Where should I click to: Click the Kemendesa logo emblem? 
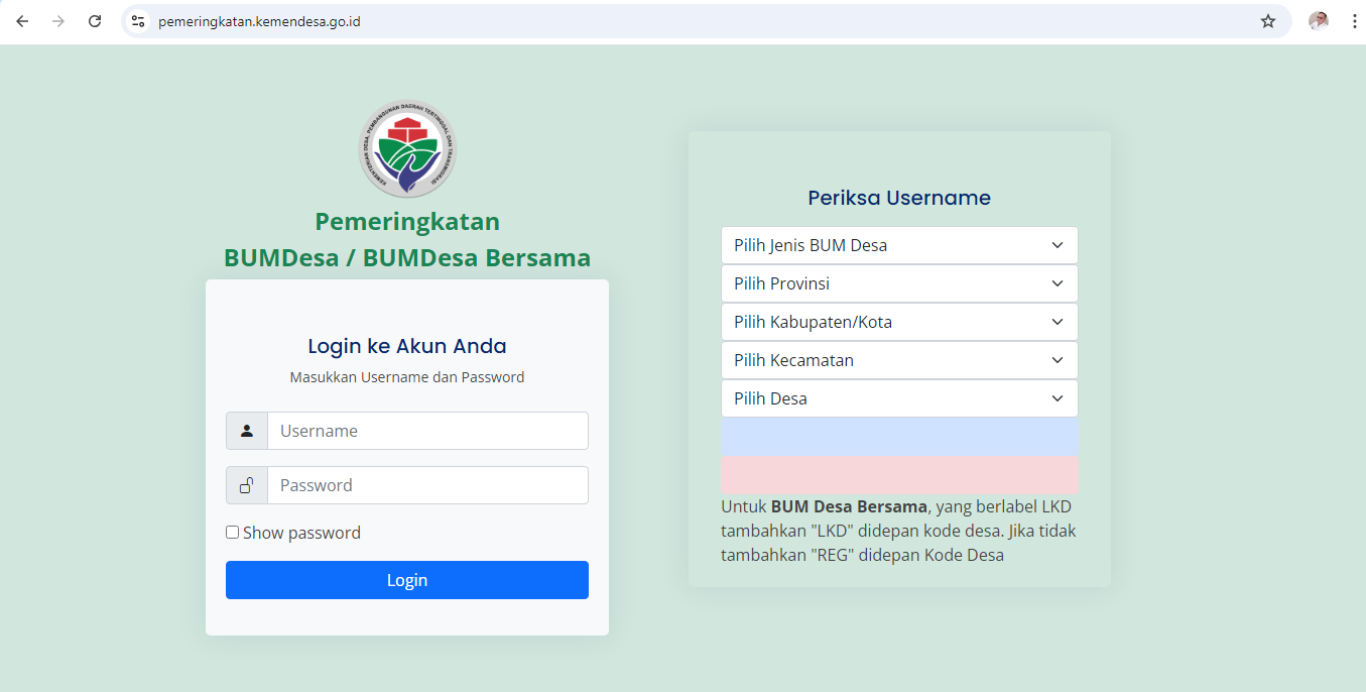[x=407, y=149]
